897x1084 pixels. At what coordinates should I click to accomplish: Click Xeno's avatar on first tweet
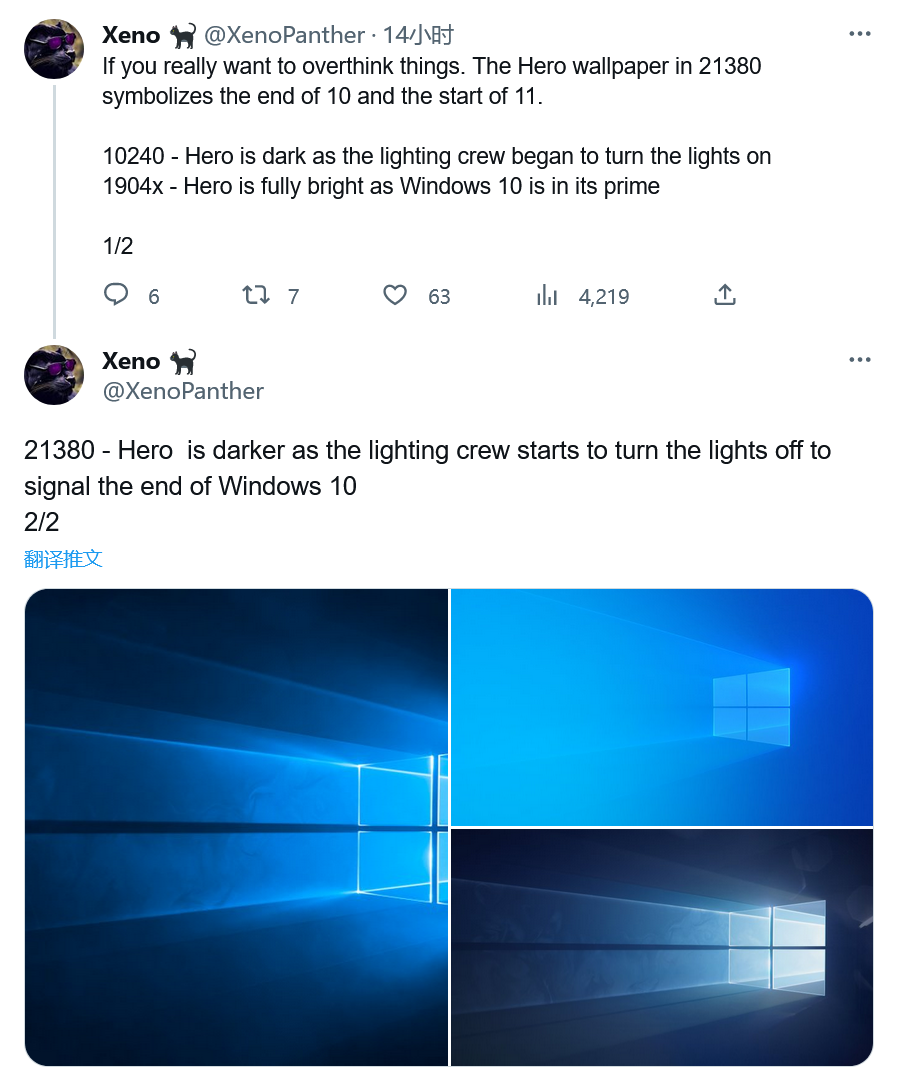[54, 48]
